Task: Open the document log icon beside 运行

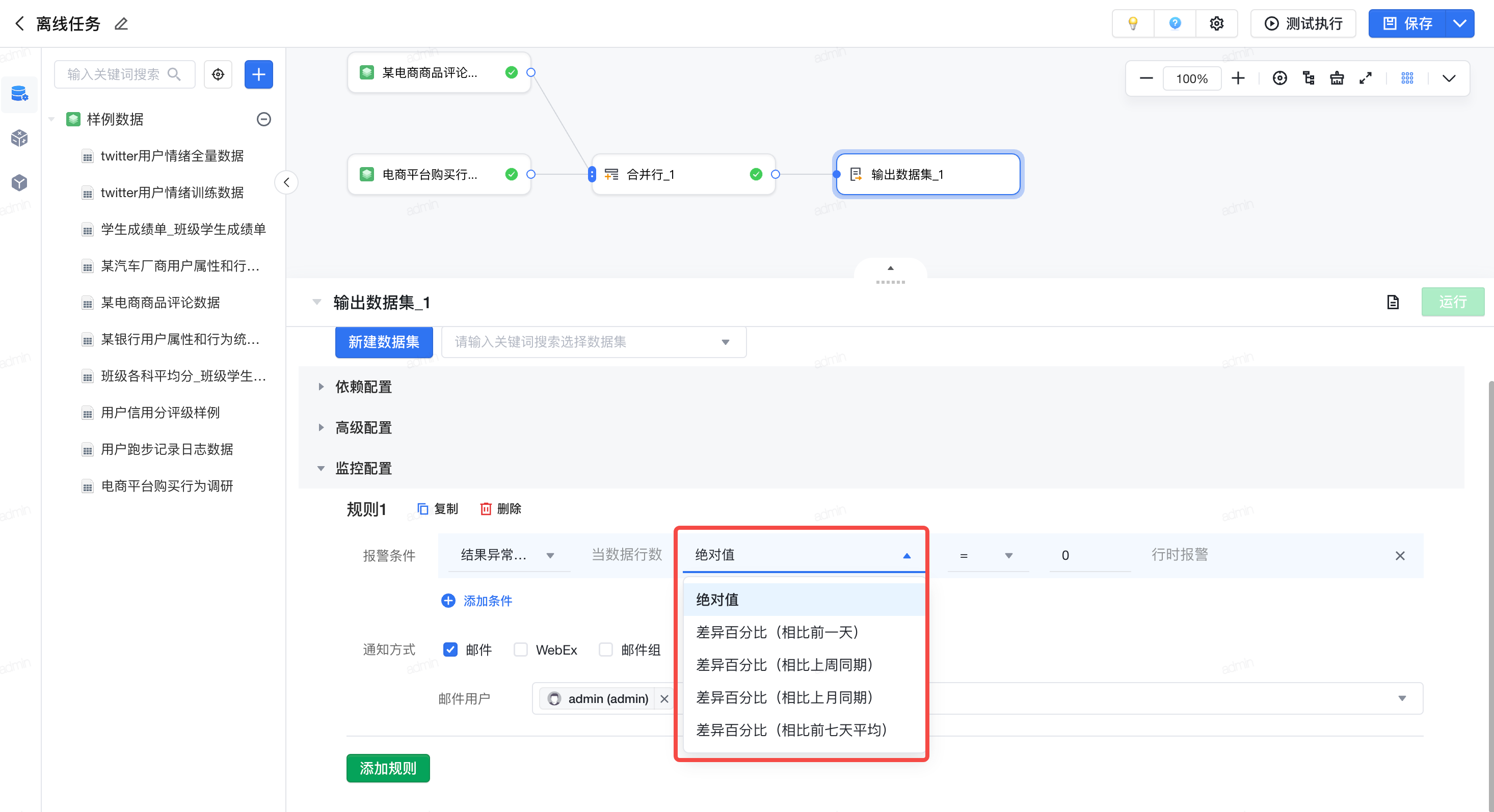Action: point(1393,302)
